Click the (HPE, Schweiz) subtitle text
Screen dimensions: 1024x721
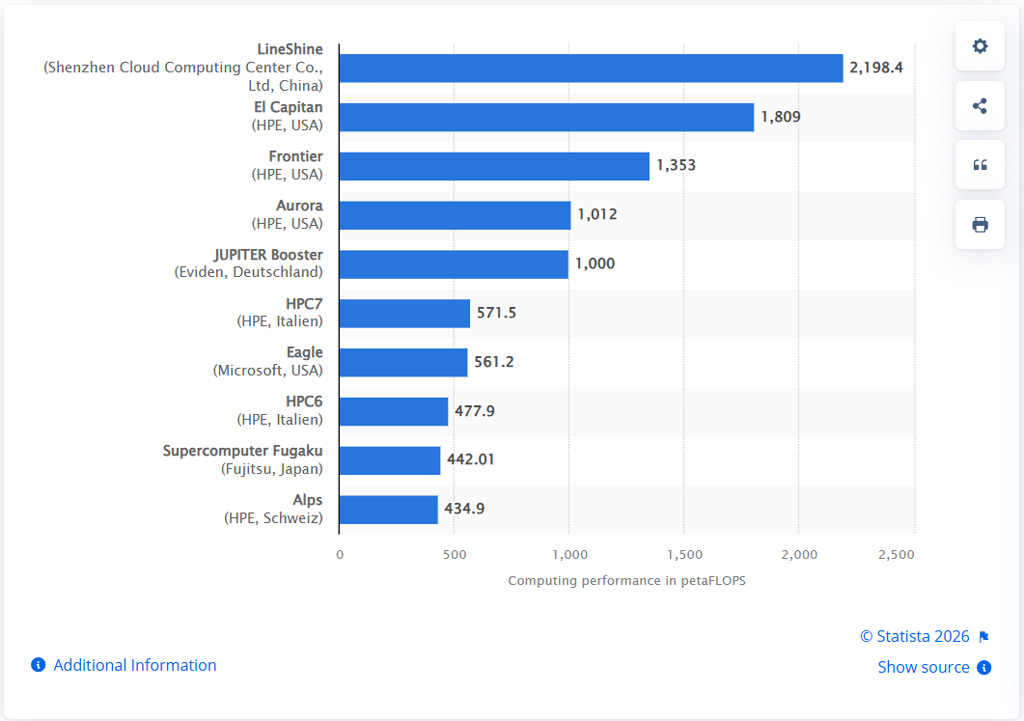pos(274,518)
